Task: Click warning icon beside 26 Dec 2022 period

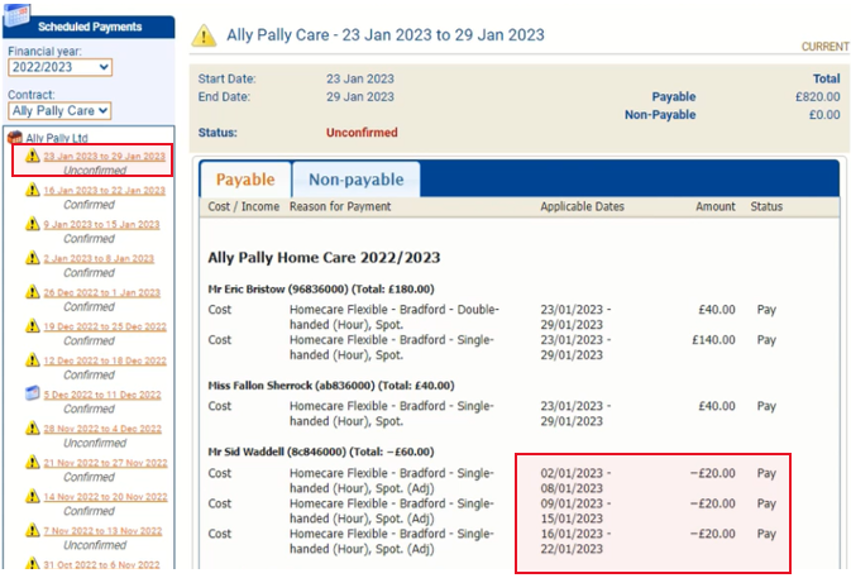Action: 33,292
